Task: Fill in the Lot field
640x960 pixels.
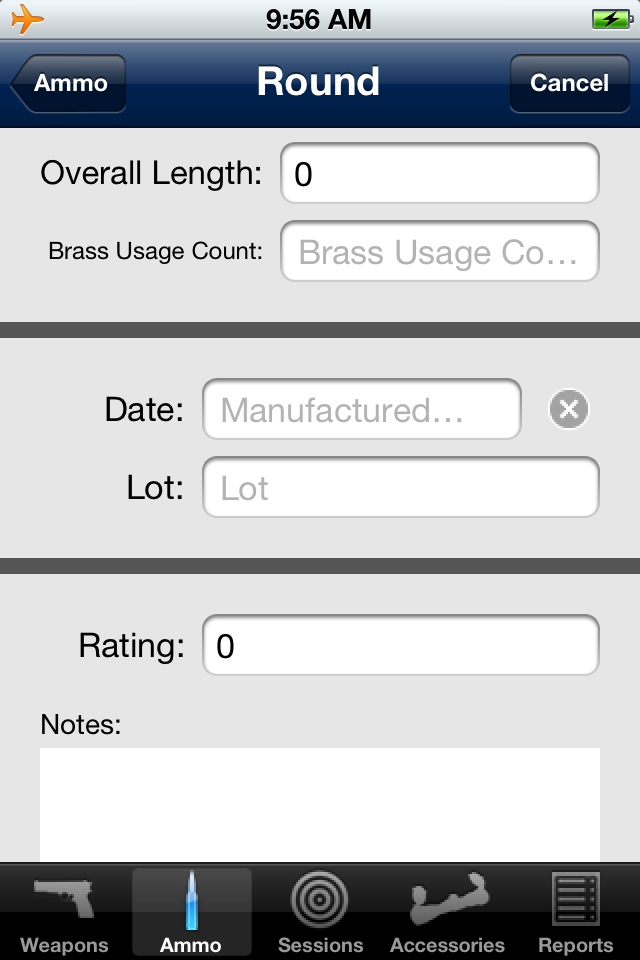Action: [x=400, y=487]
